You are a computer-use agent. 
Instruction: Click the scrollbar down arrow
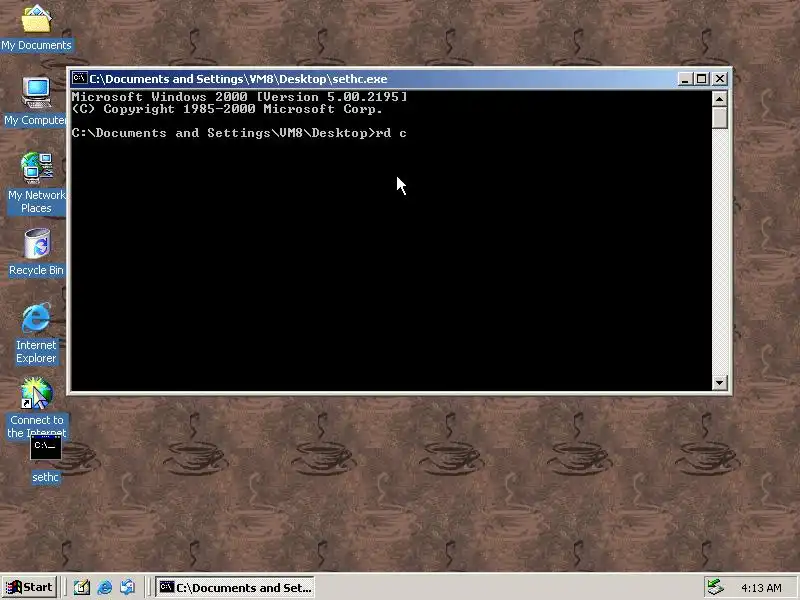click(719, 383)
